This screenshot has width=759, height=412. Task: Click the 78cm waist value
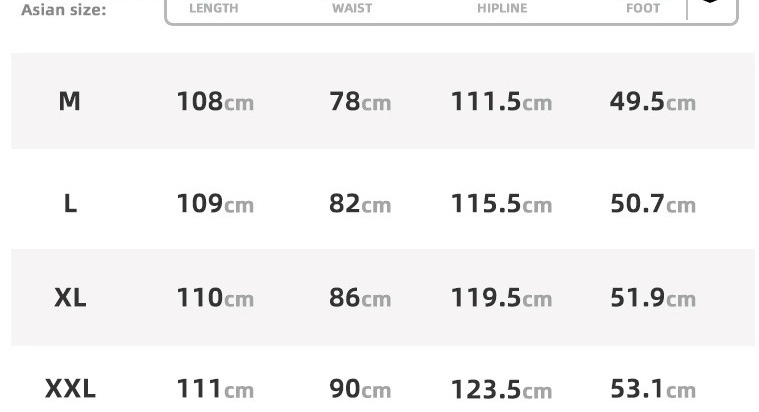tap(360, 102)
